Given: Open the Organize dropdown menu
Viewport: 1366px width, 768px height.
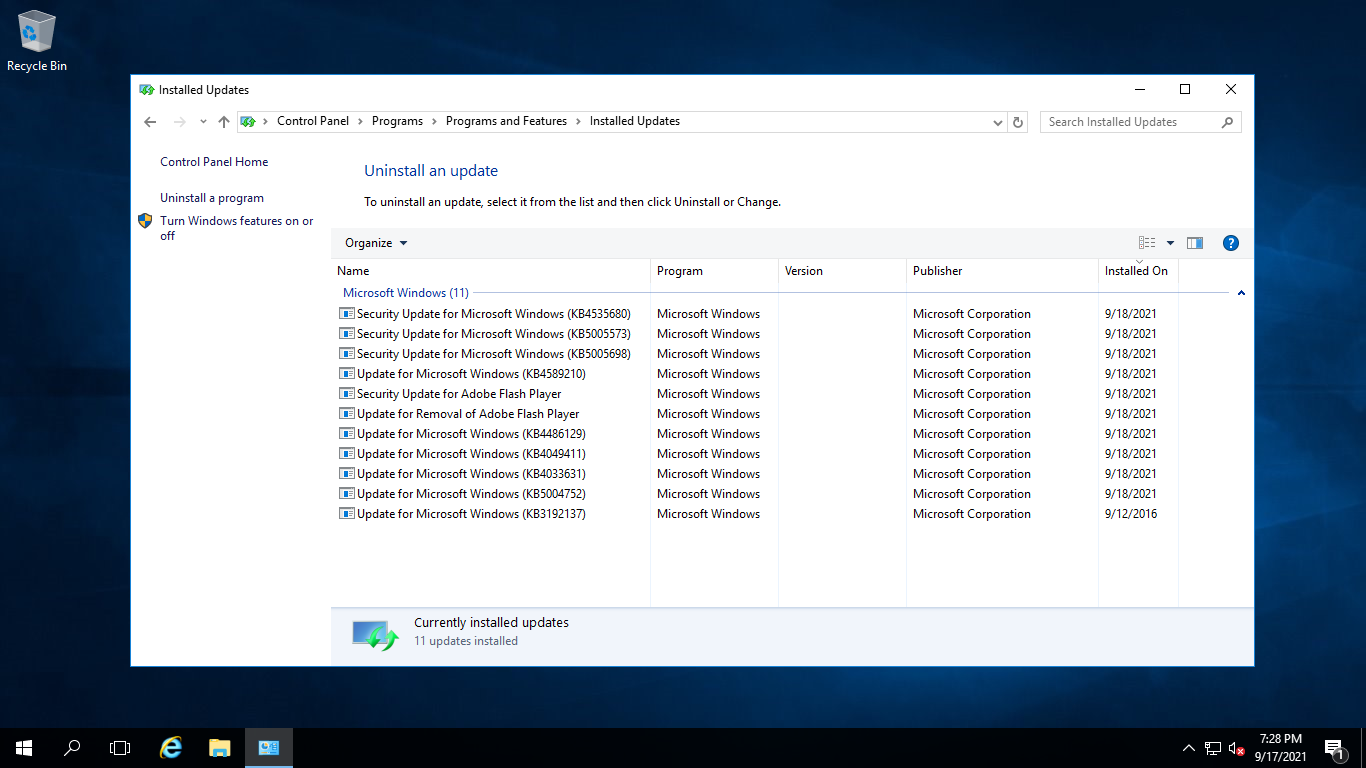Looking at the screenshot, I should 376,243.
